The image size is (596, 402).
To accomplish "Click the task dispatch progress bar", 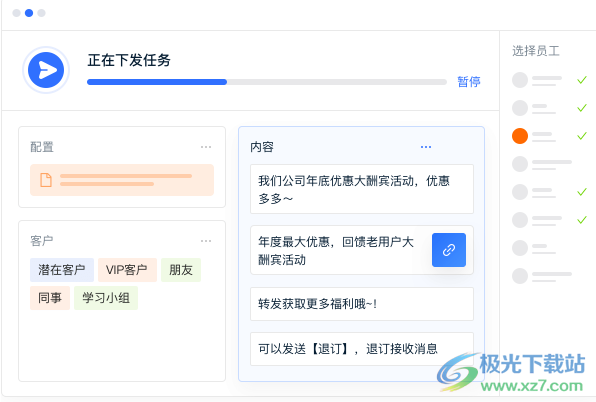I will tap(267, 82).
